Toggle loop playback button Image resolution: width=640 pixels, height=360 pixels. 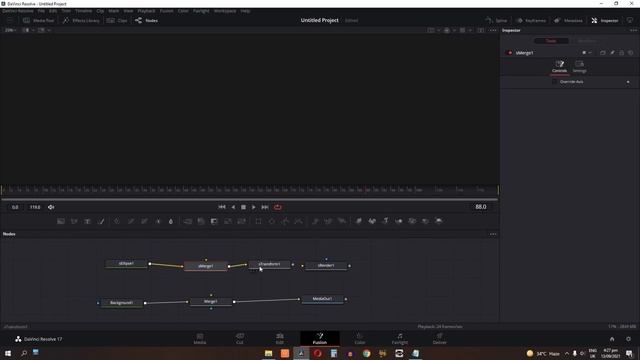(x=278, y=207)
